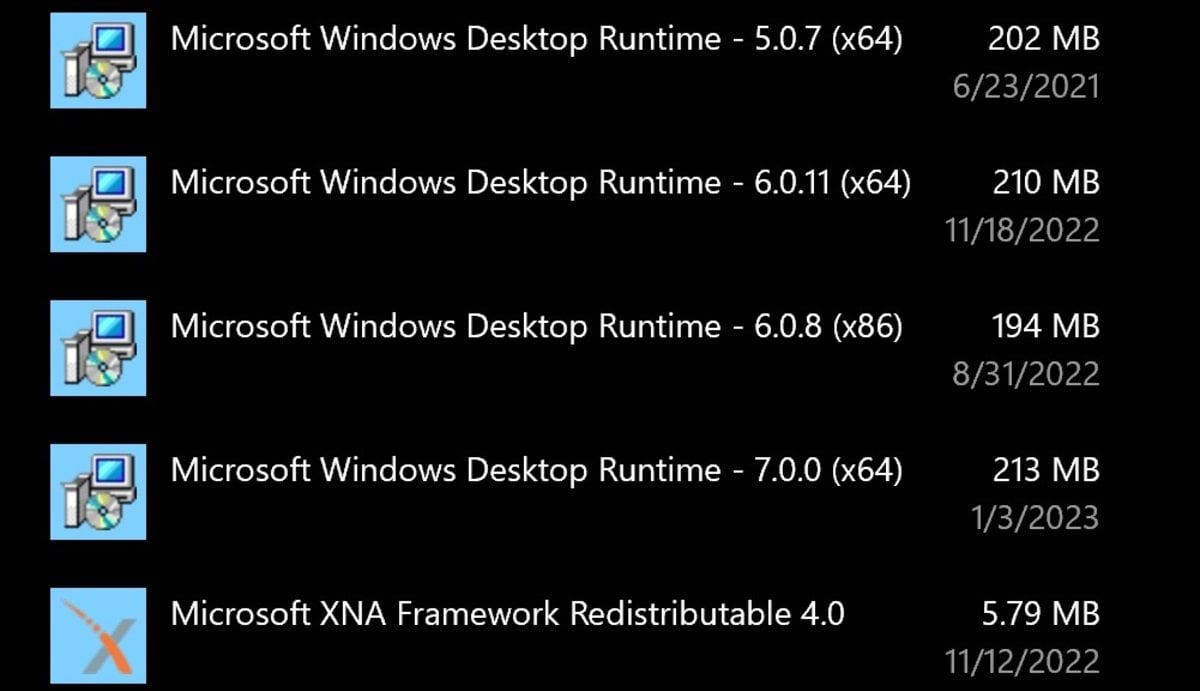The height and width of the screenshot is (691, 1200).
Task: Select Microsoft Windows Desktop Runtime - 6.0.11 (x64)
Action: point(541,183)
